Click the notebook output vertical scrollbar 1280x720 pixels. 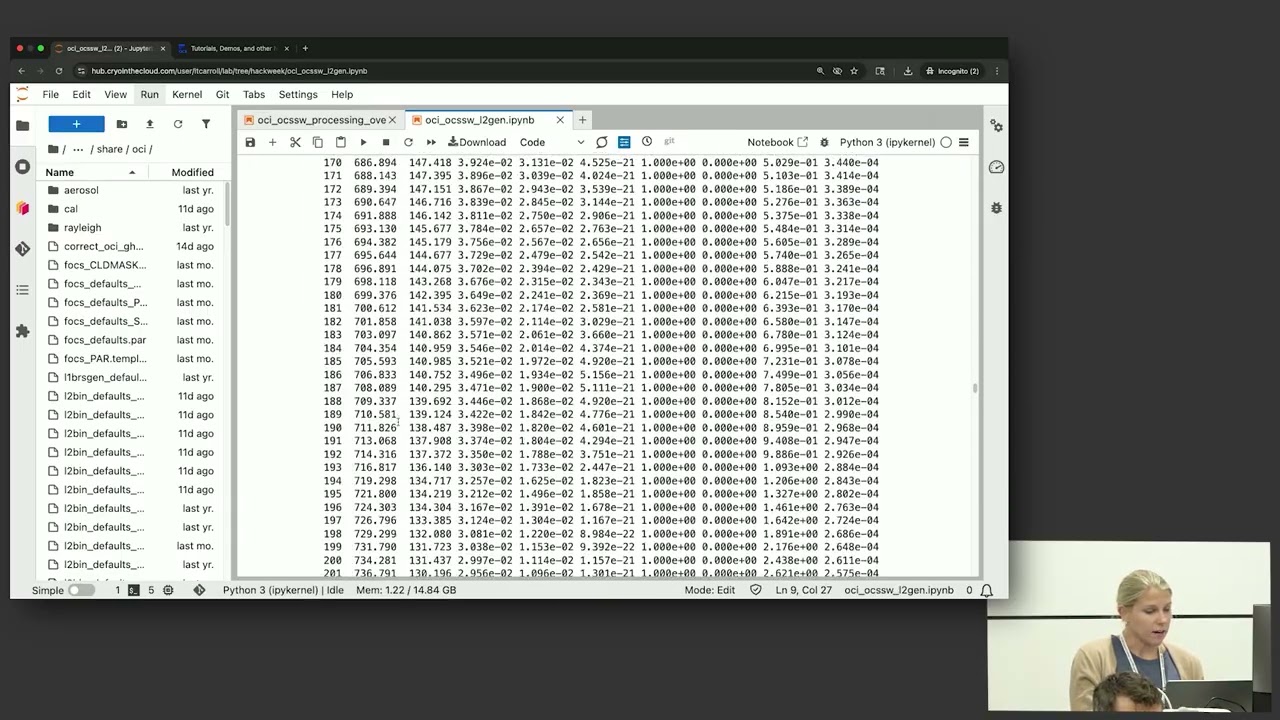pyautogui.click(x=975, y=388)
